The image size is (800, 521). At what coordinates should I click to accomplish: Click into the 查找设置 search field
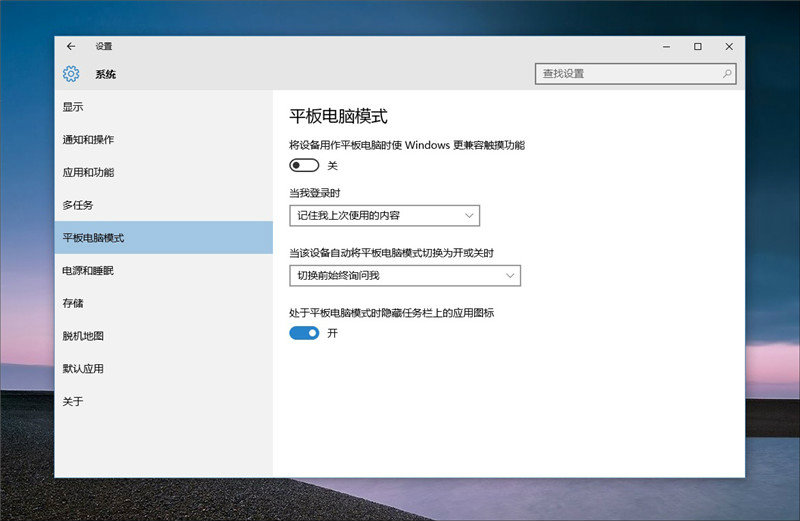tap(625, 74)
